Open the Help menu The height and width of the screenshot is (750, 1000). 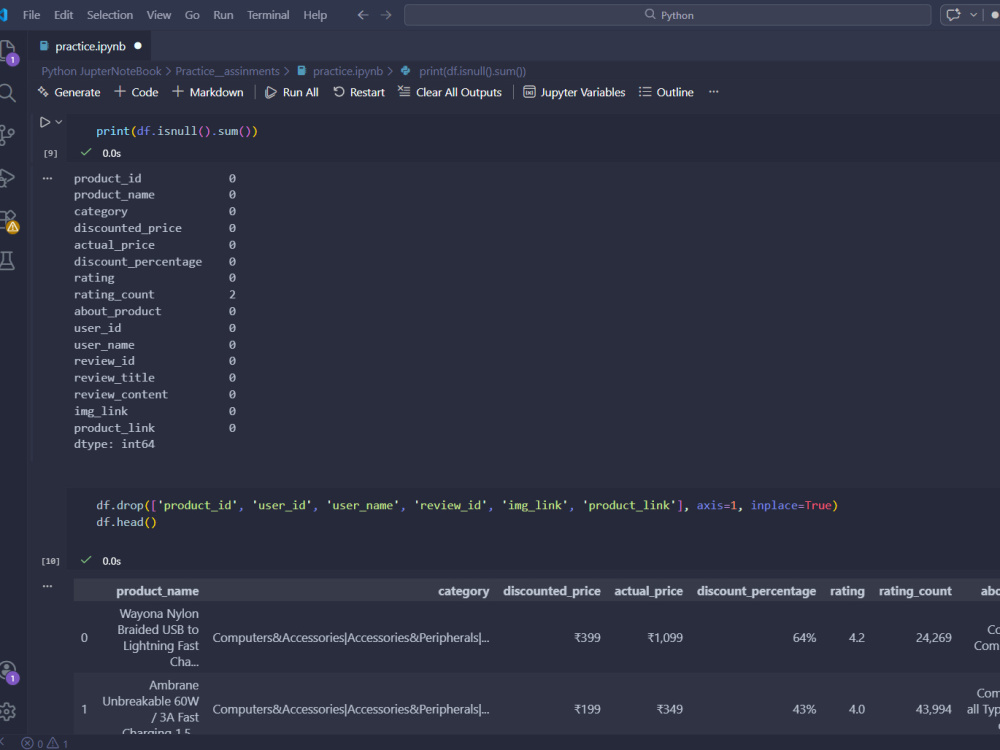point(314,15)
